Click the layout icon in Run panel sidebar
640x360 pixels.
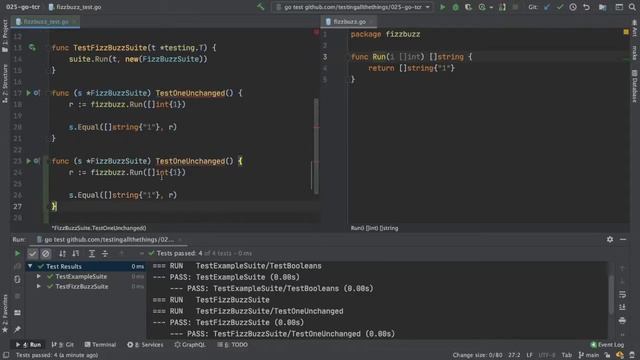coord(17,313)
